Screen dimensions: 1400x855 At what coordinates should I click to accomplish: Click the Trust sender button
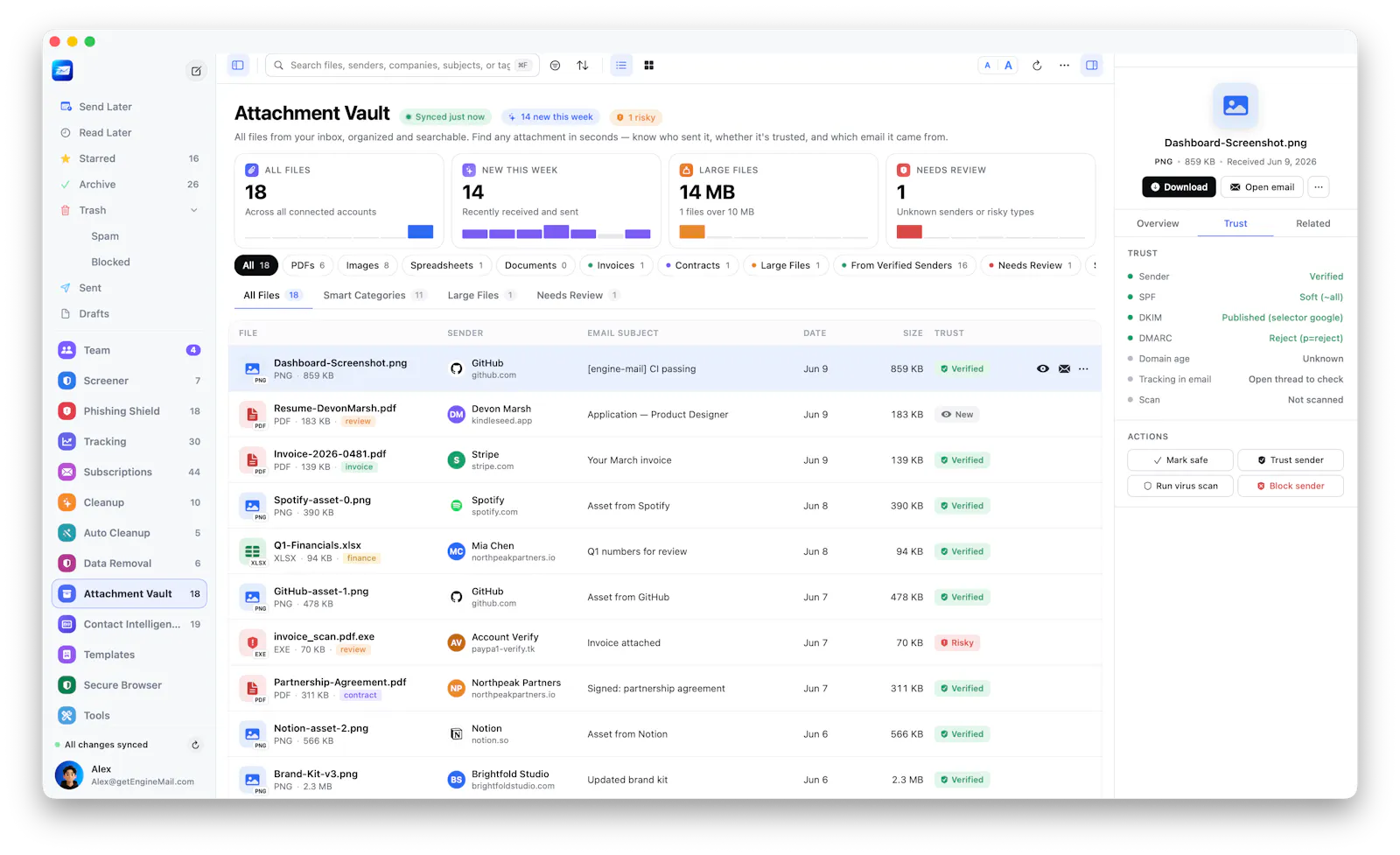tap(1291, 460)
